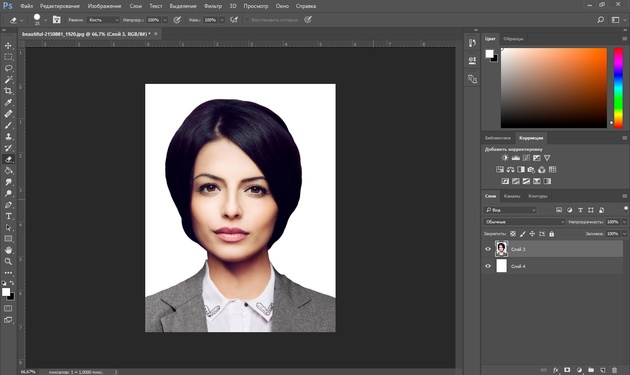
Task: Select Слой 3 layer thumbnail
Action: point(501,249)
